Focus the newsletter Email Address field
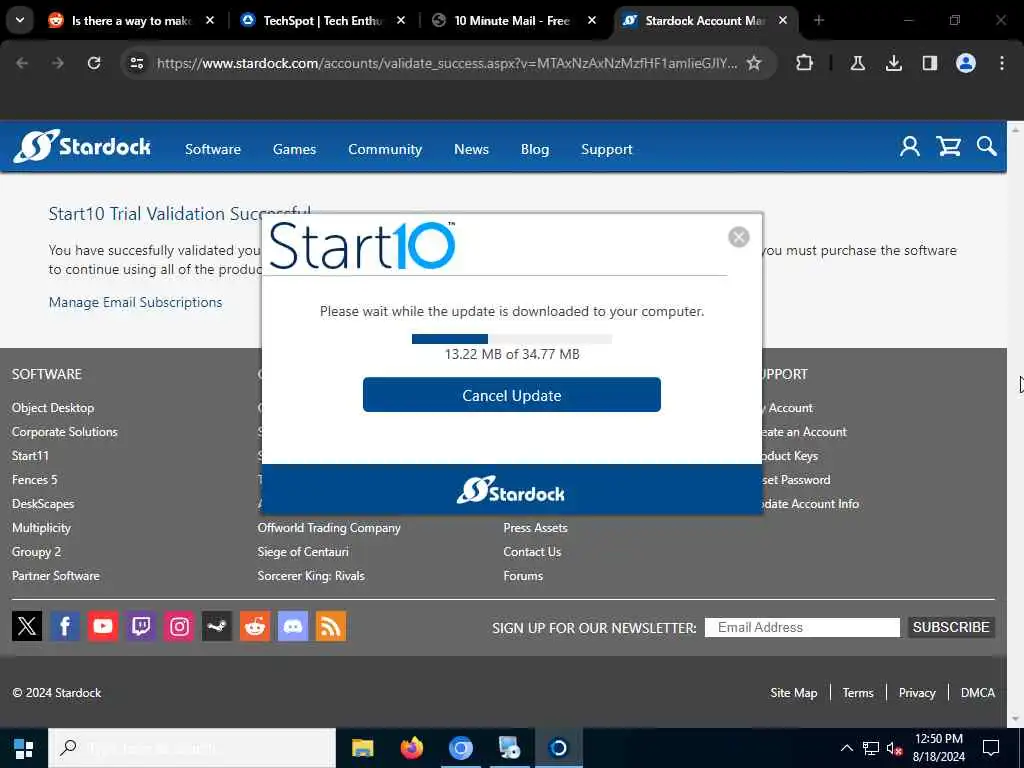Screen dimensions: 1024x768 [802, 627]
